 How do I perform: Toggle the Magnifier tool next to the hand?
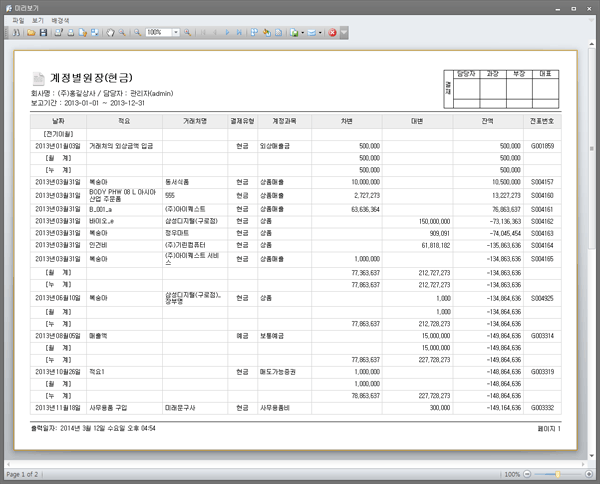[122, 32]
